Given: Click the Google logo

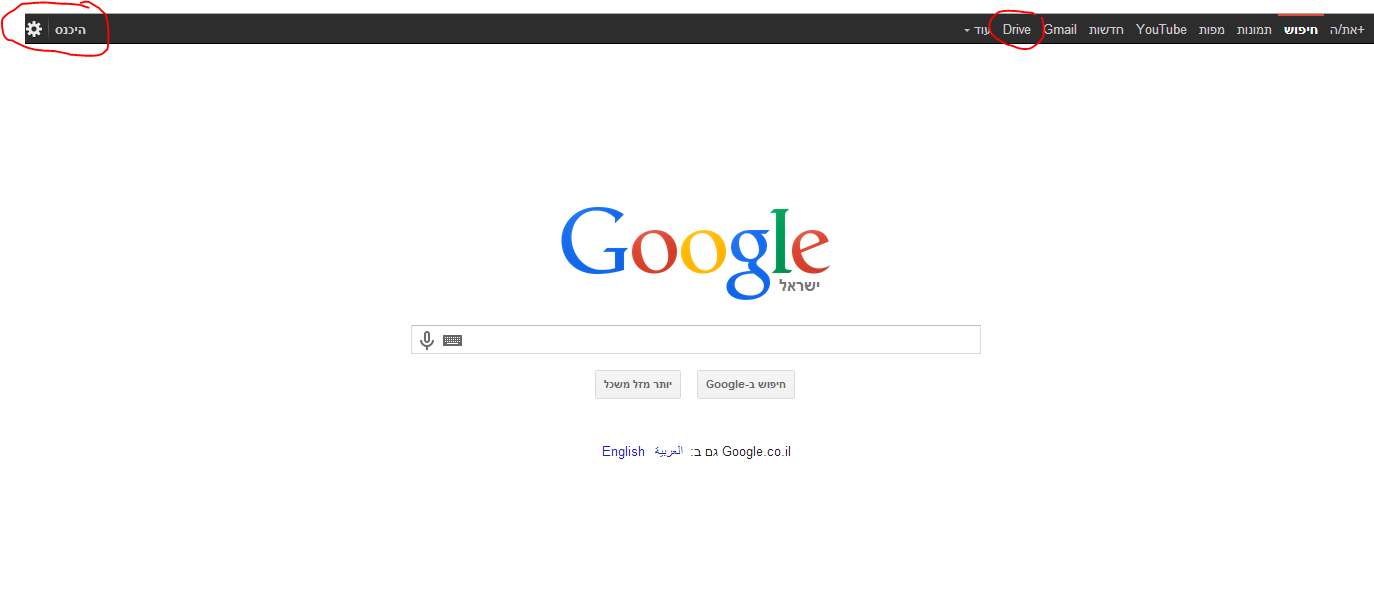Looking at the screenshot, I should pos(695,253).
